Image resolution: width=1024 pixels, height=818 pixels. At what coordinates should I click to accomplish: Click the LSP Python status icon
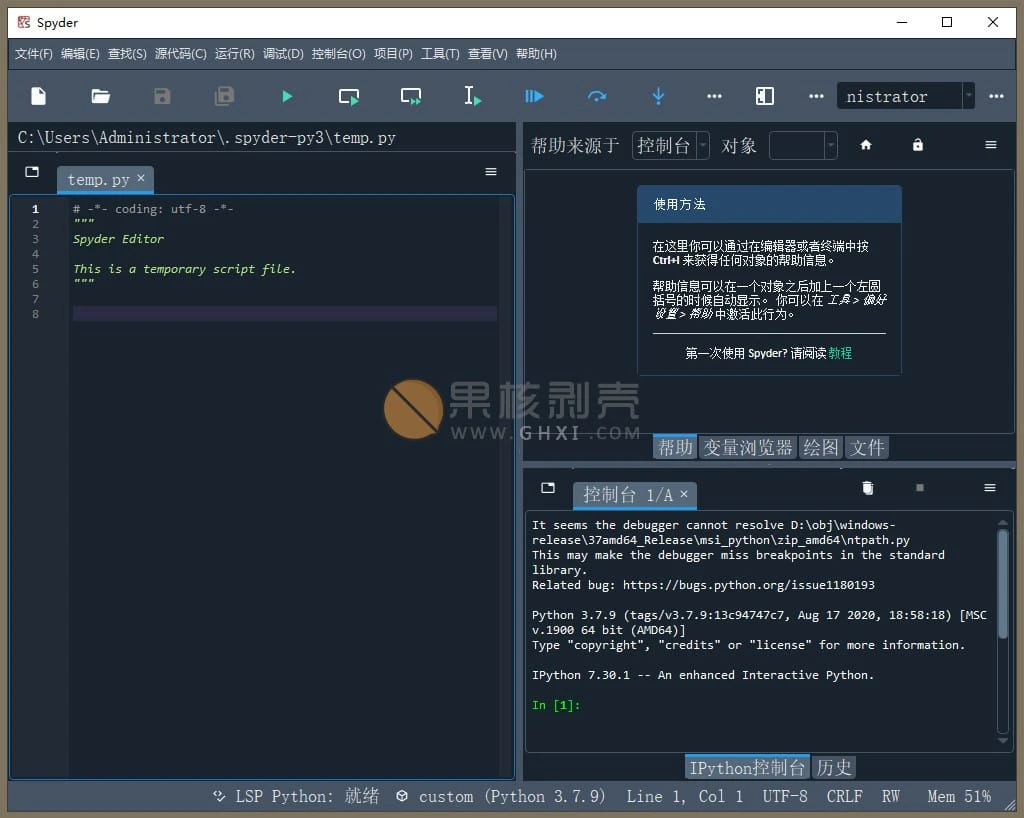219,796
